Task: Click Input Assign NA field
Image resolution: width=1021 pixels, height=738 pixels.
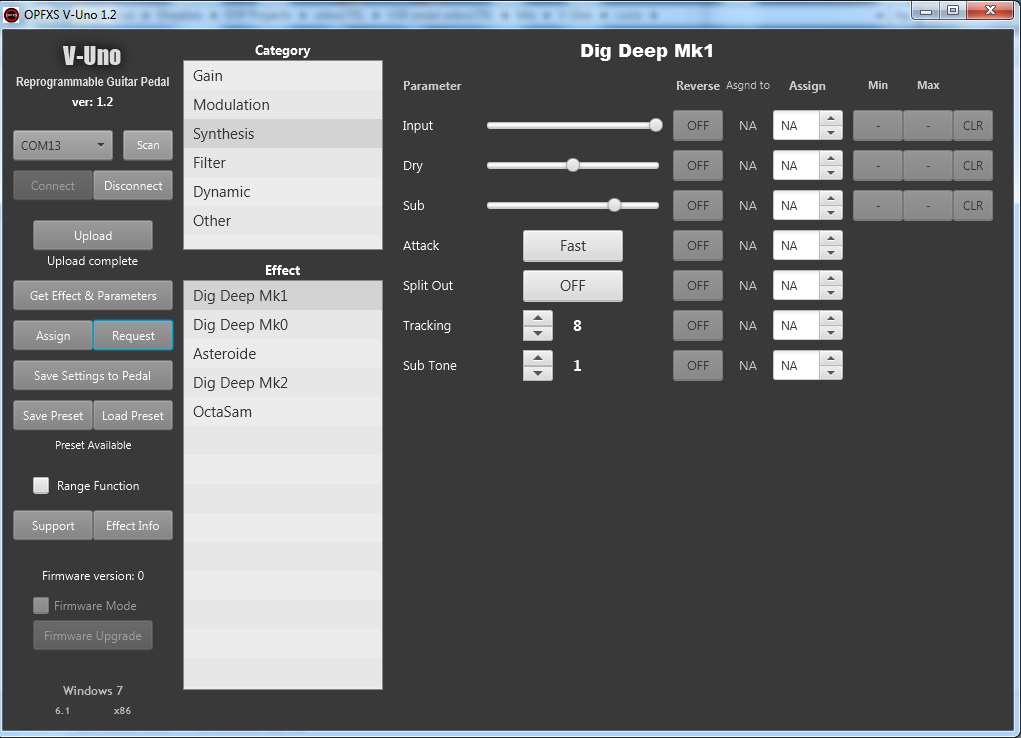Action: pos(796,126)
